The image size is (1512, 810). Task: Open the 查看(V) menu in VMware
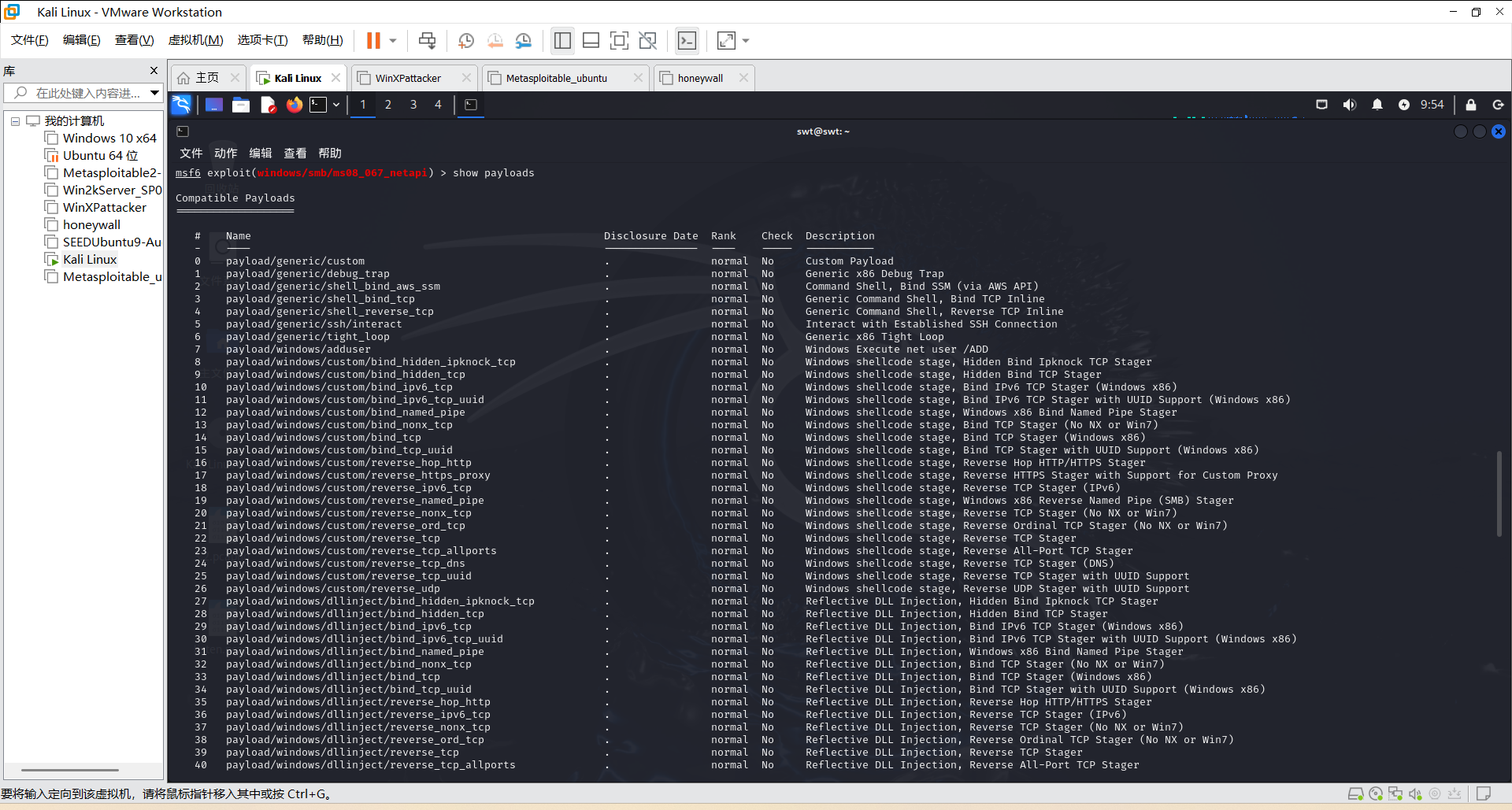click(x=134, y=40)
